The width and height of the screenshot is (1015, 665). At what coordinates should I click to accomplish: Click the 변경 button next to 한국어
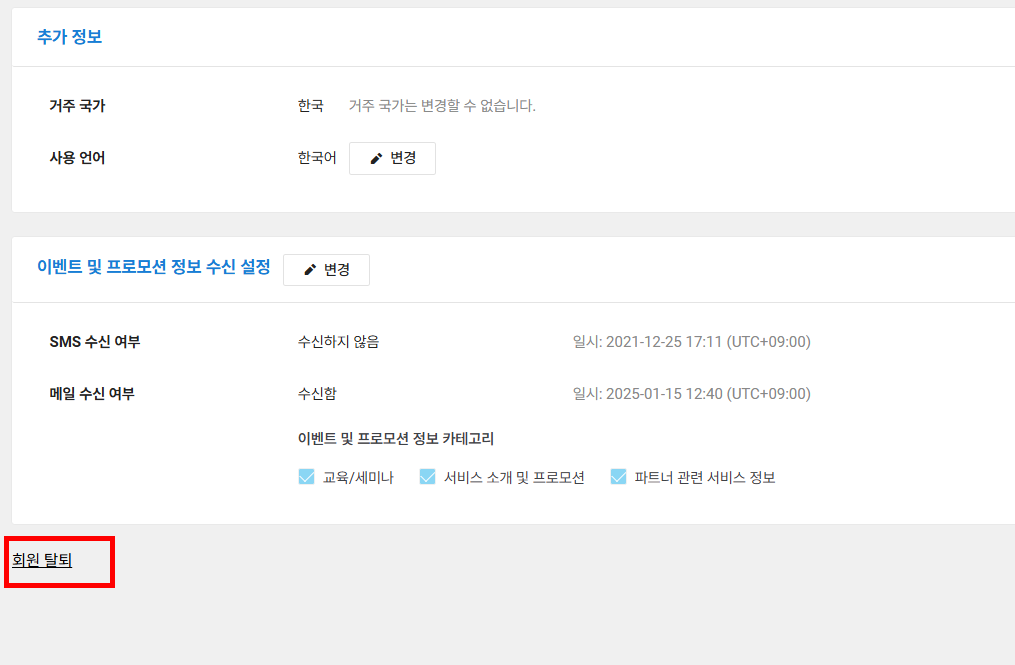pos(392,157)
